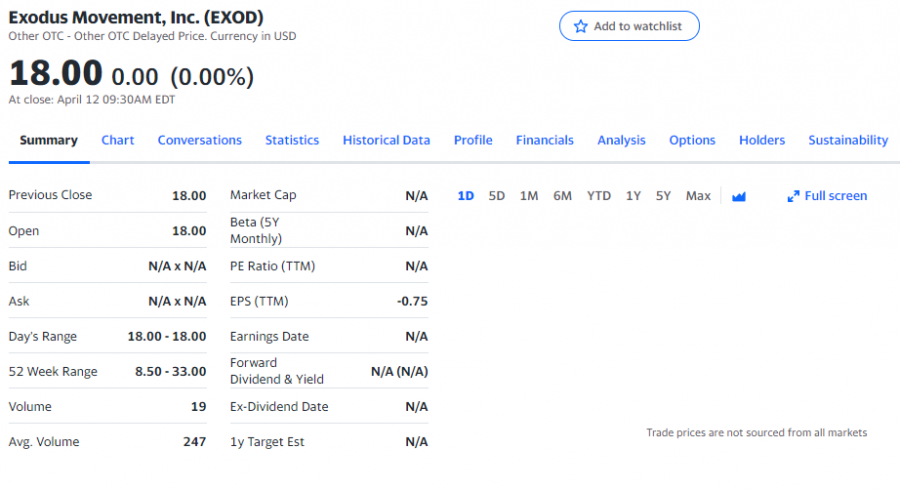The height and width of the screenshot is (490, 900).
Task: Open the Statistics tab
Action: coord(292,140)
